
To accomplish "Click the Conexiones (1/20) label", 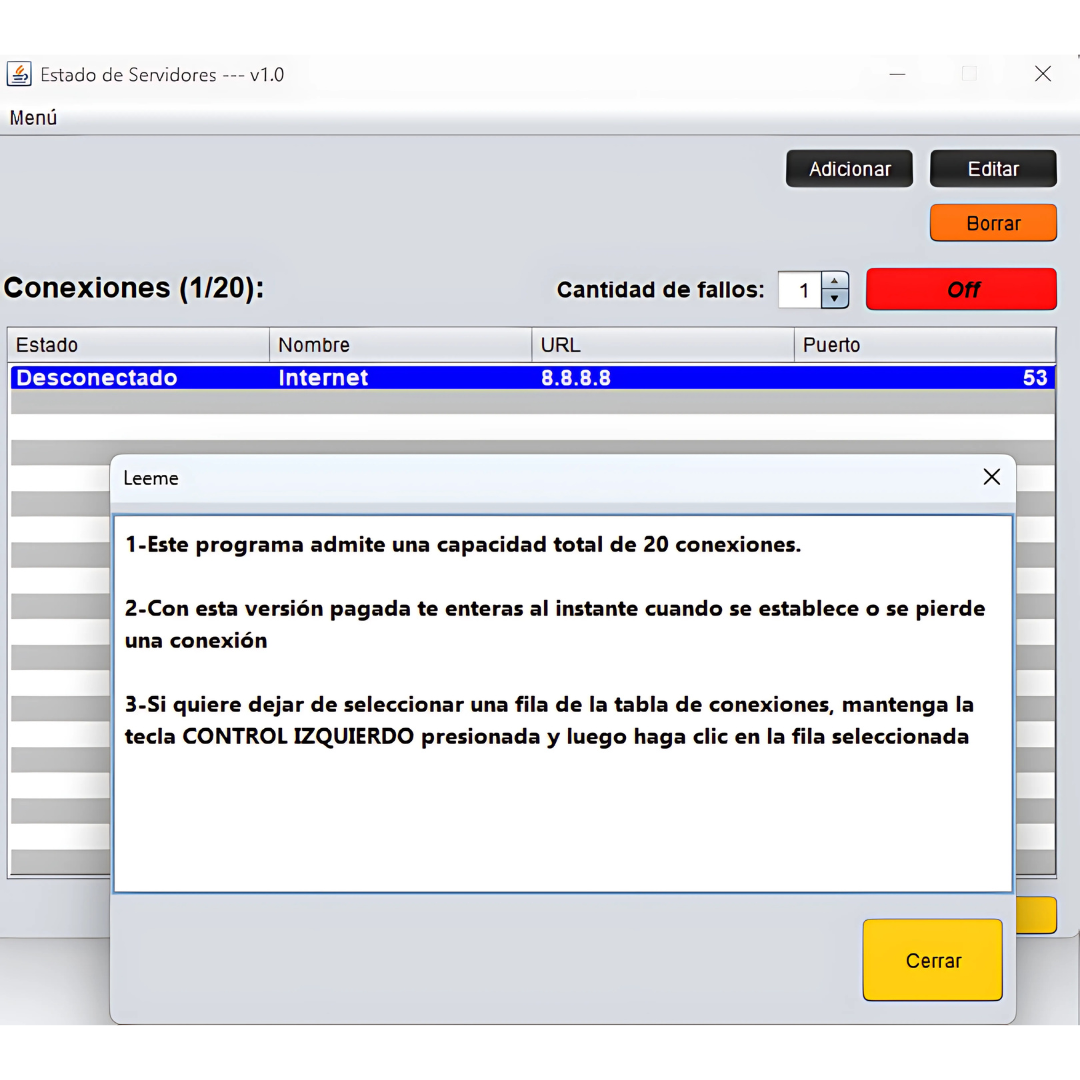I will [x=134, y=288].
